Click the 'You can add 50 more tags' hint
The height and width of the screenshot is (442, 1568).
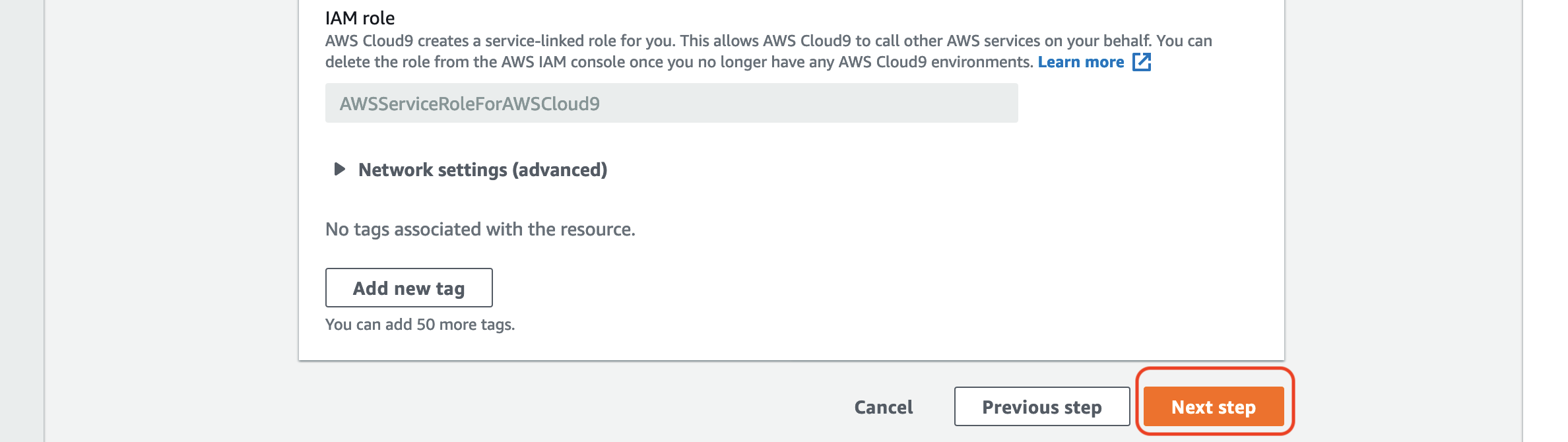coord(420,325)
